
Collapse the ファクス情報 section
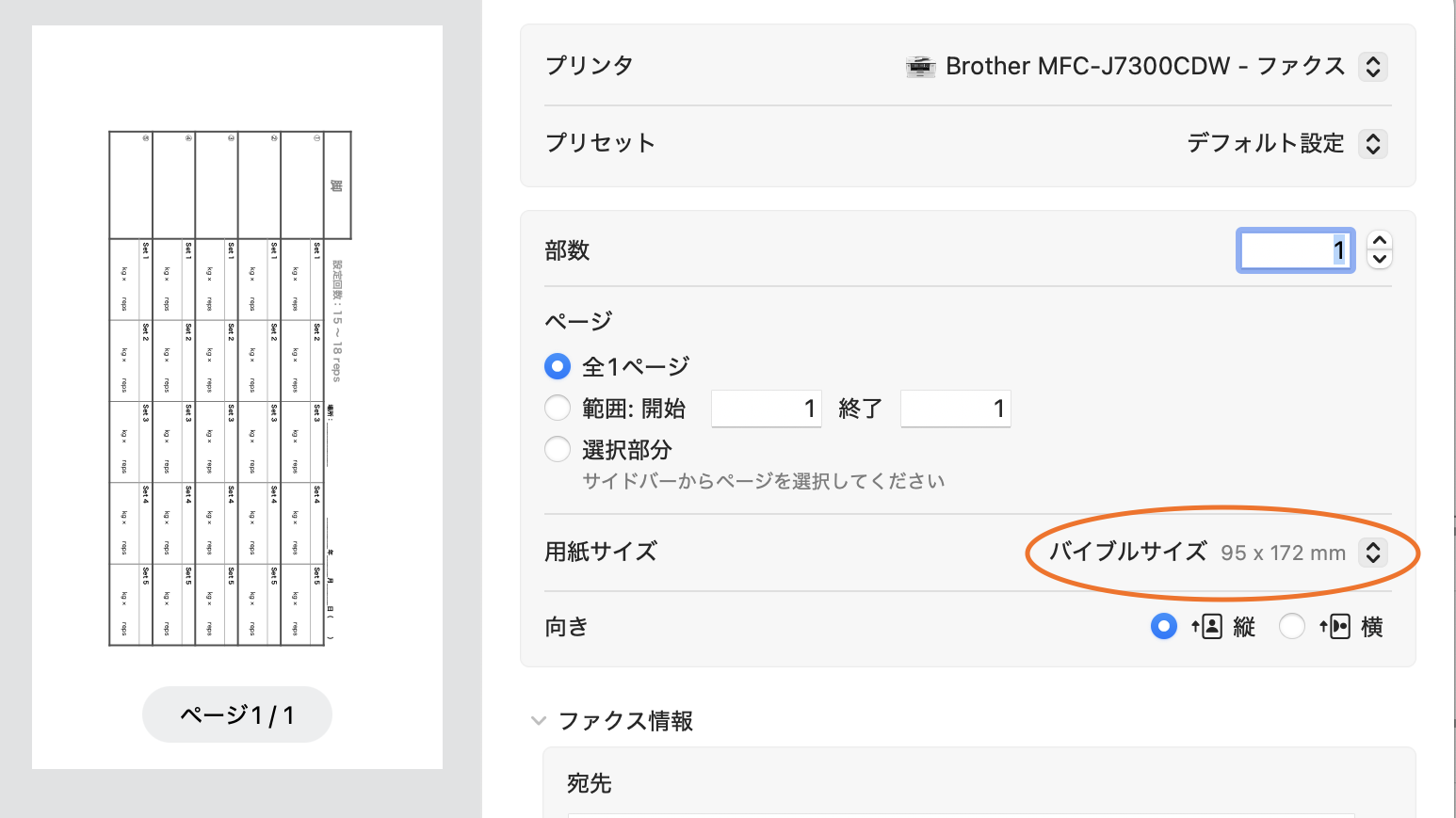539,721
